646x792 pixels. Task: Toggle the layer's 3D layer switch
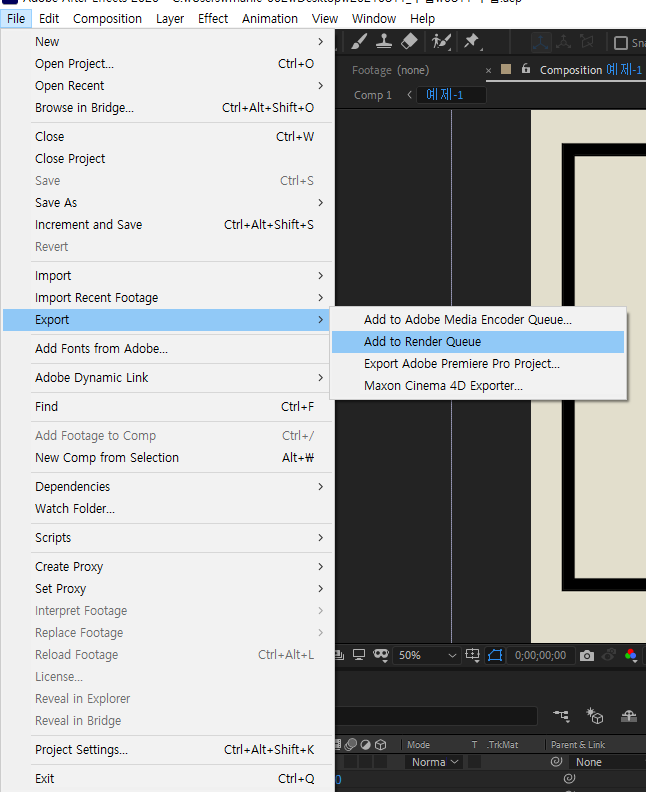coord(380,761)
